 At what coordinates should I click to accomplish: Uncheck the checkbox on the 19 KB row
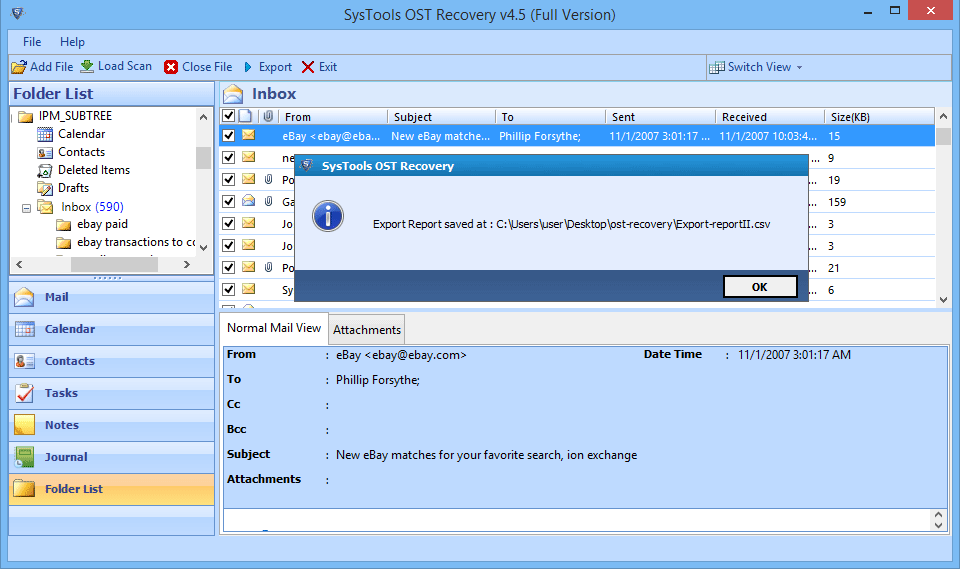(x=228, y=179)
